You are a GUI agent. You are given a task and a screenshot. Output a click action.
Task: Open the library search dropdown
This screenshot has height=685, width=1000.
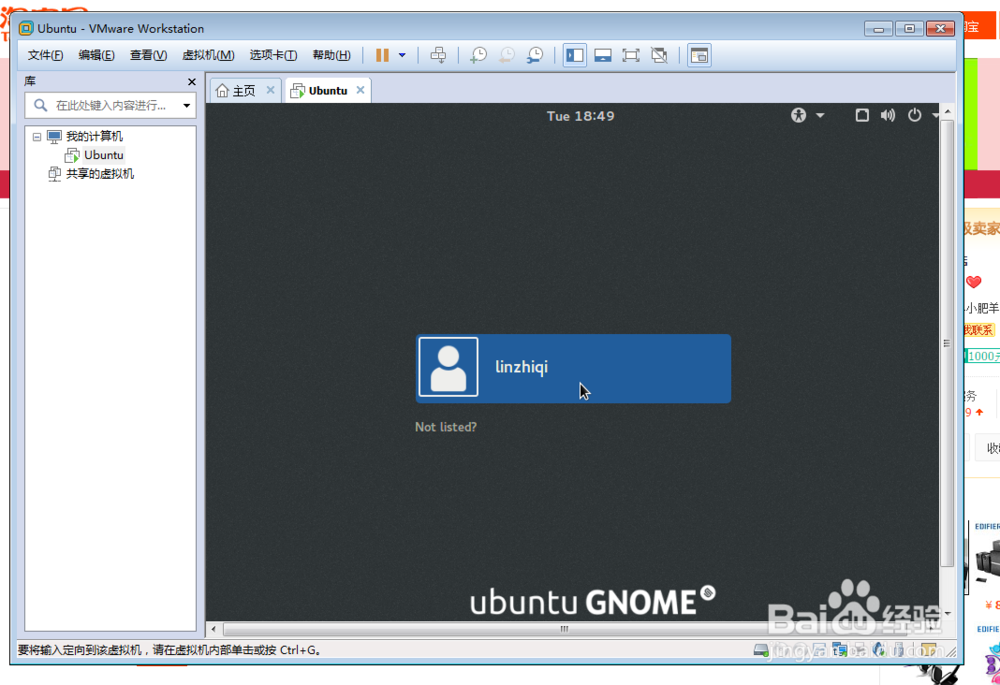click(185, 104)
